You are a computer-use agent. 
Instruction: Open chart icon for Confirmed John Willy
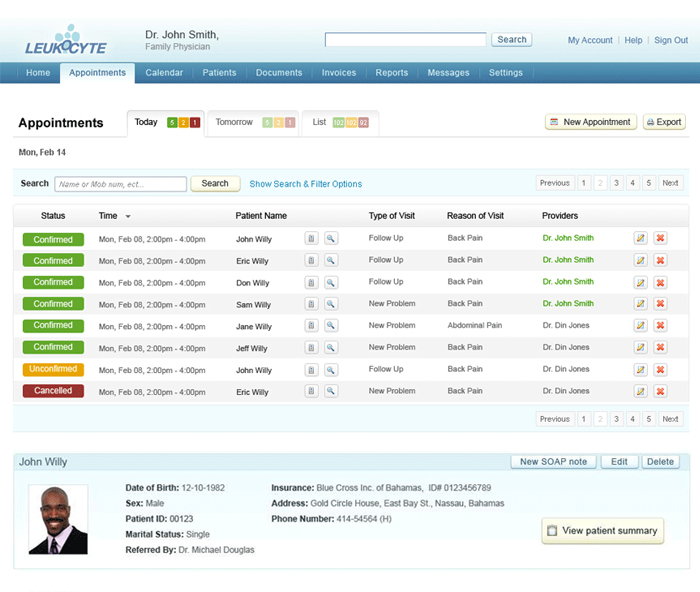coord(311,238)
